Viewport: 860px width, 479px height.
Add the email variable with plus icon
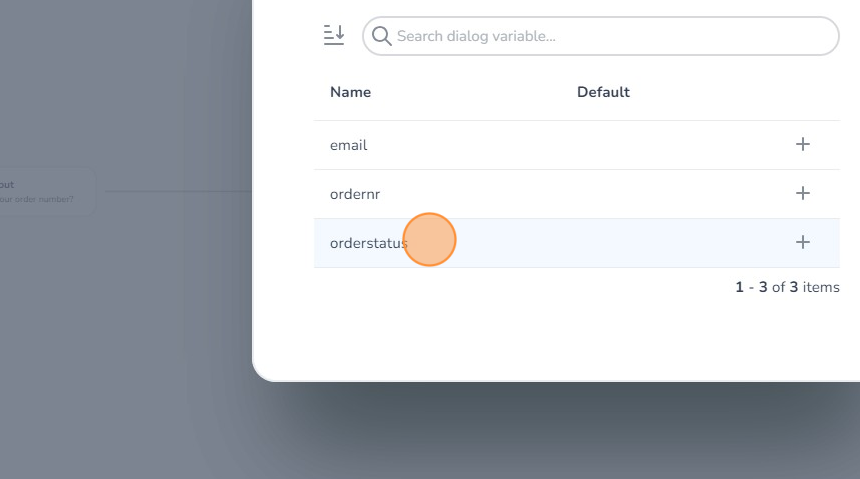pos(802,144)
